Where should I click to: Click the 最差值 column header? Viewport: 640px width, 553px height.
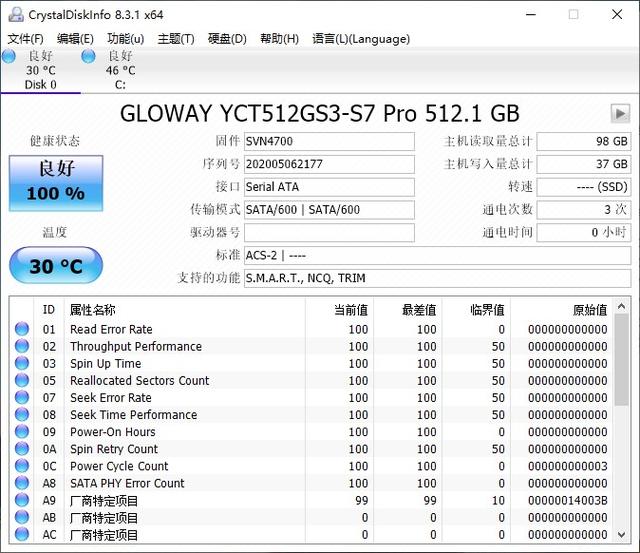(x=408, y=310)
